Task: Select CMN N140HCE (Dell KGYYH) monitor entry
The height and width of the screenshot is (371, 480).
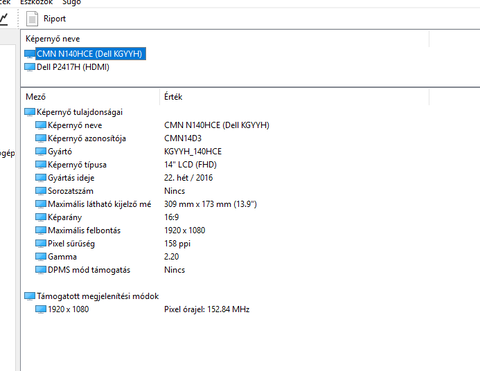Action: click(x=89, y=54)
